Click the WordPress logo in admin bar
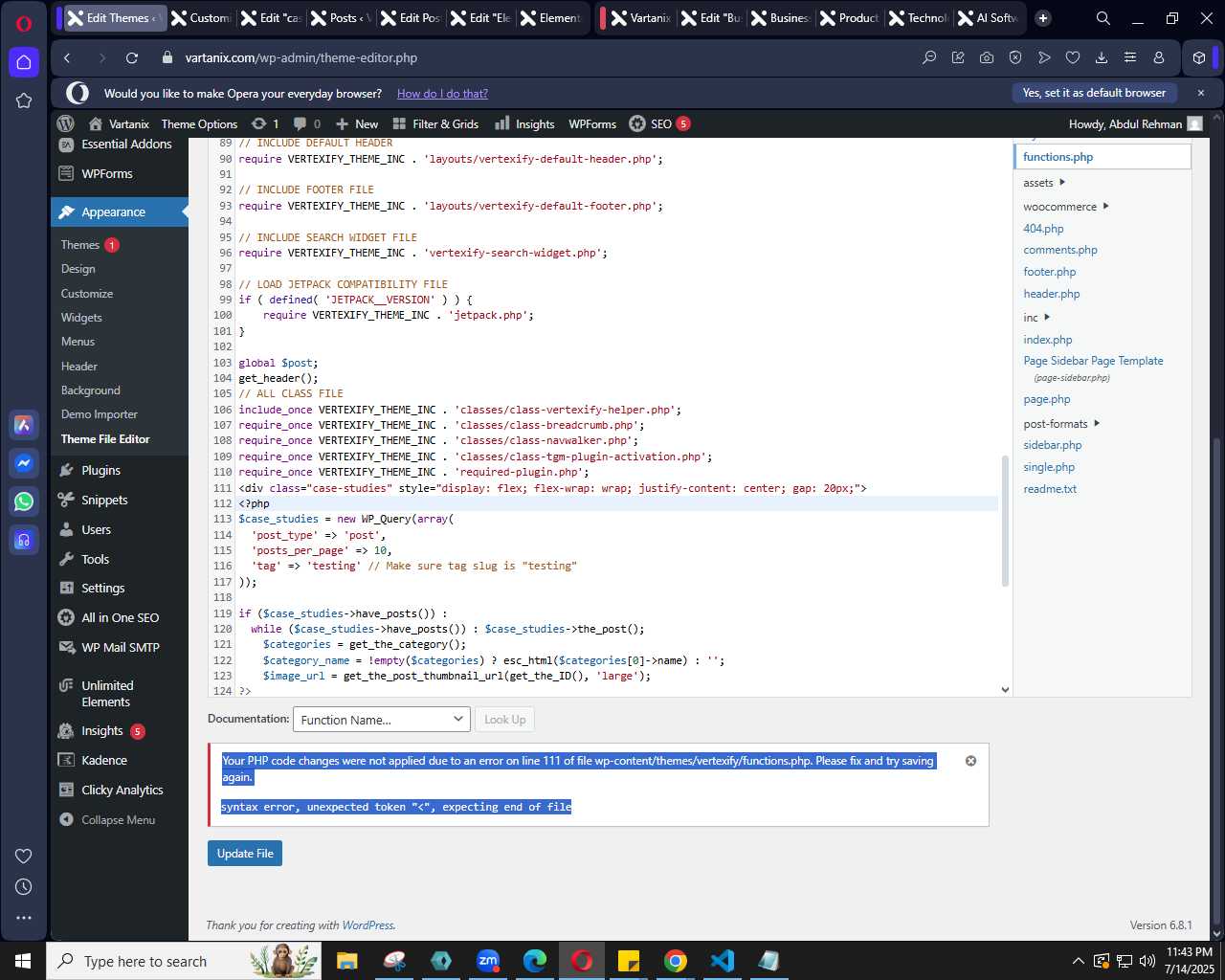 66,123
